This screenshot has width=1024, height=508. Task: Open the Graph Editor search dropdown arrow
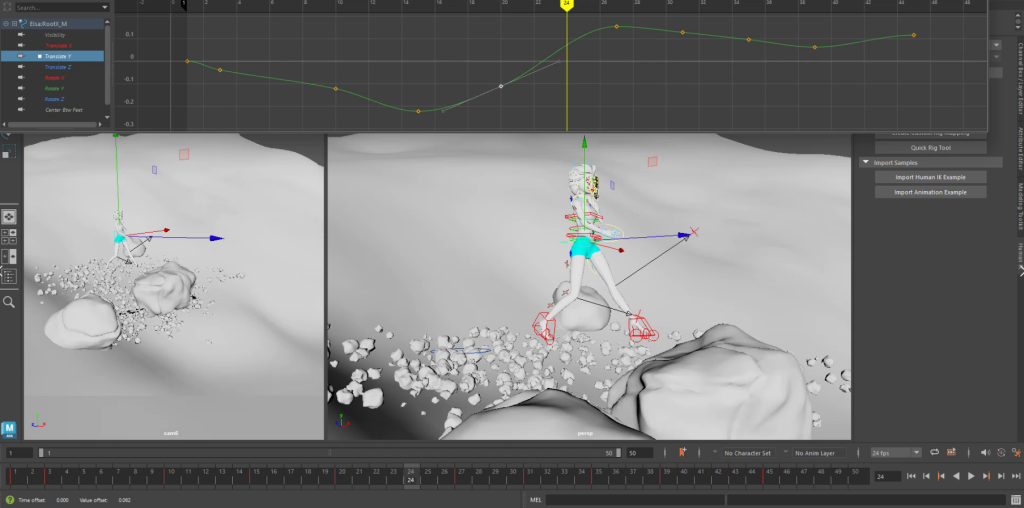tap(105, 8)
